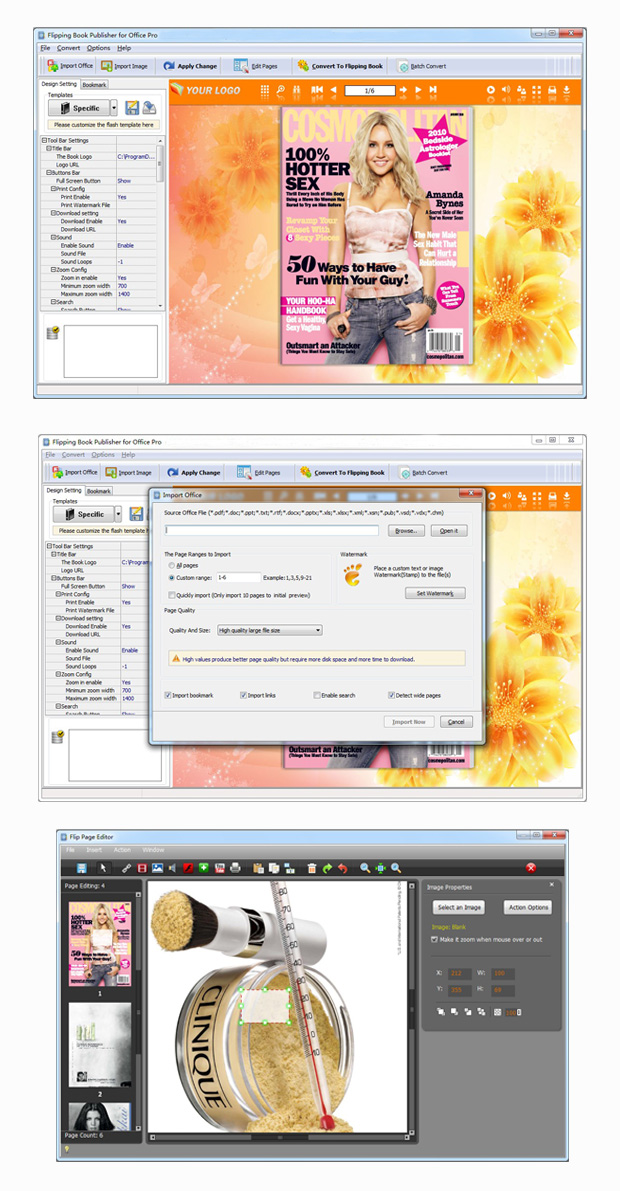This screenshot has height=1191, width=620.
Task: Redo with the green curved arrow
Action: pos(327,867)
